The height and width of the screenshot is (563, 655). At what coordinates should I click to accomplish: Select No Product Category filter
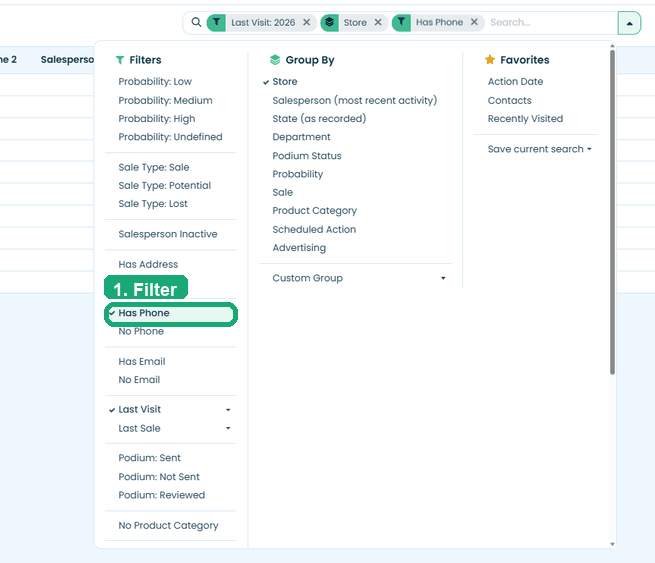point(168,525)
